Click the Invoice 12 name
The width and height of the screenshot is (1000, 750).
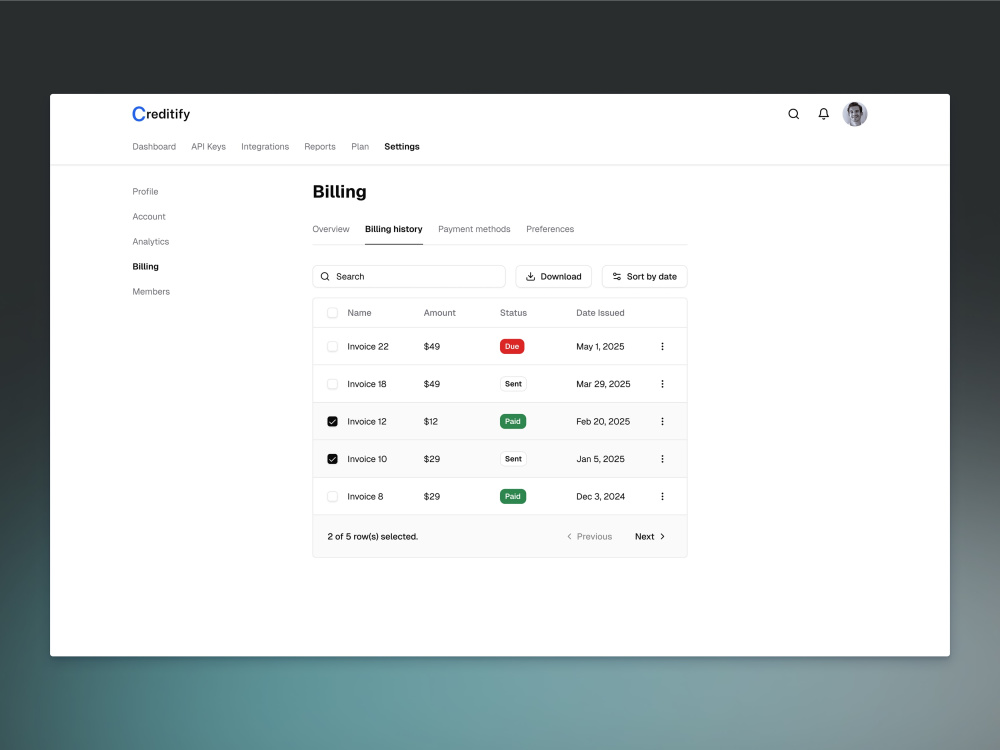(x=367, y=422)
